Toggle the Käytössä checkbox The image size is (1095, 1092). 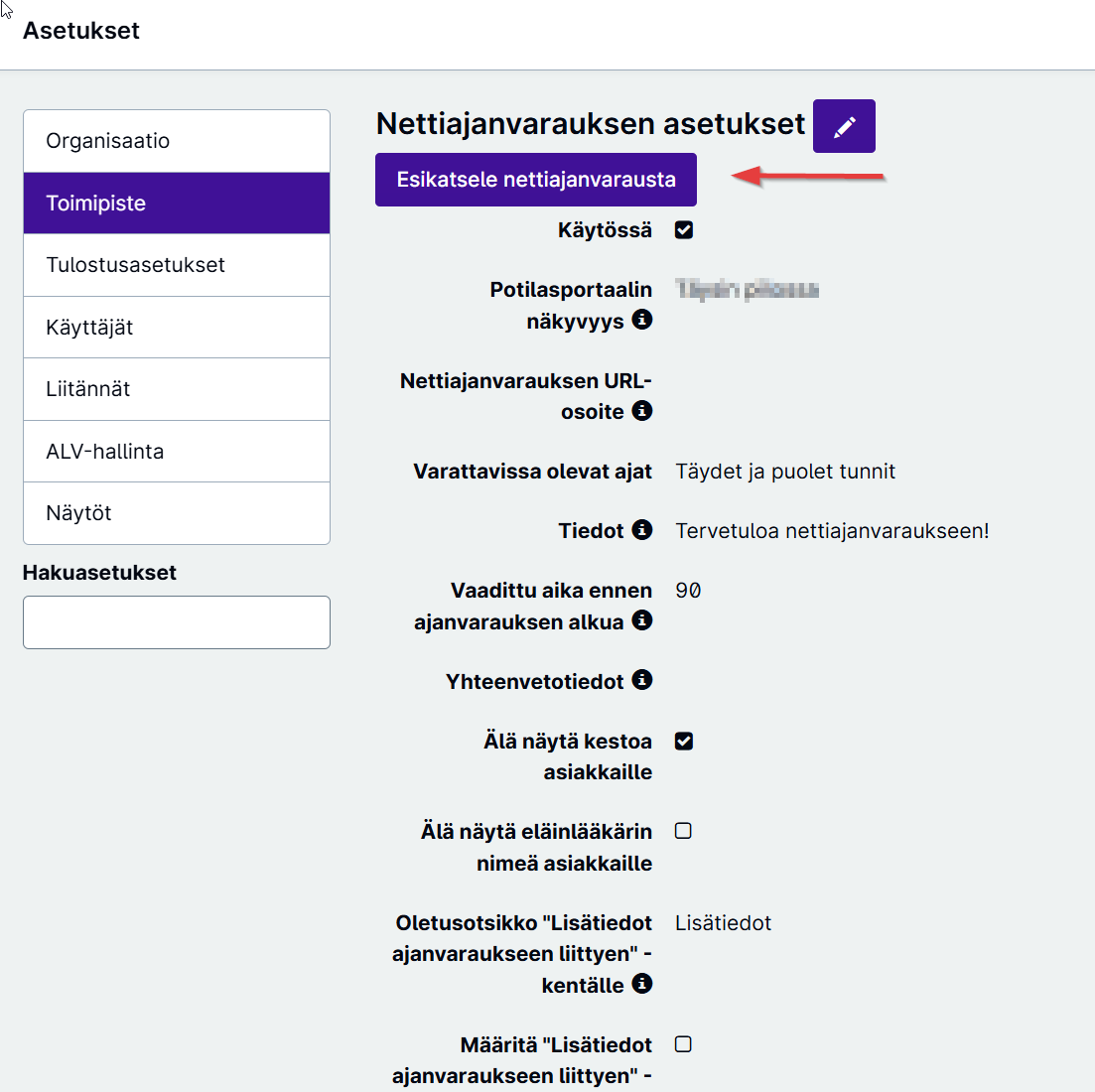click(684, 229)
